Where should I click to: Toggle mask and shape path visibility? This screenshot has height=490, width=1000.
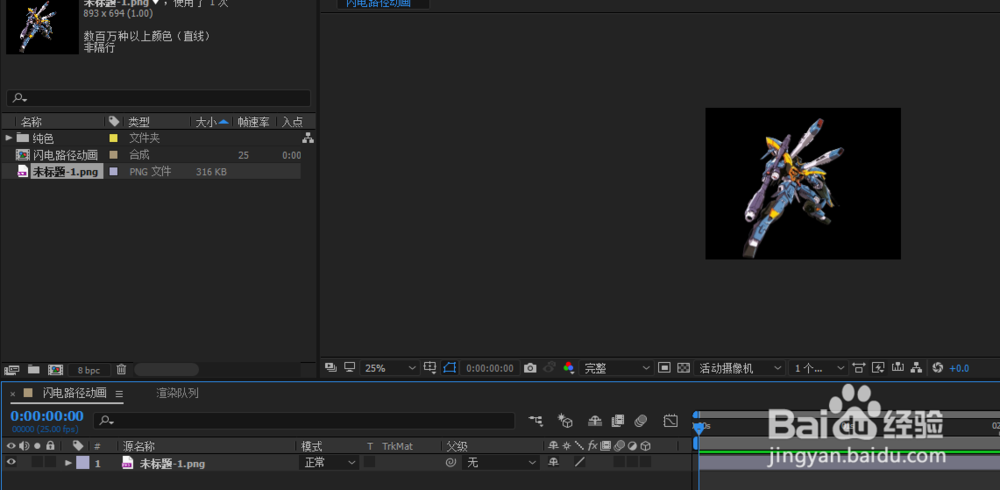[x=450, y=368]
